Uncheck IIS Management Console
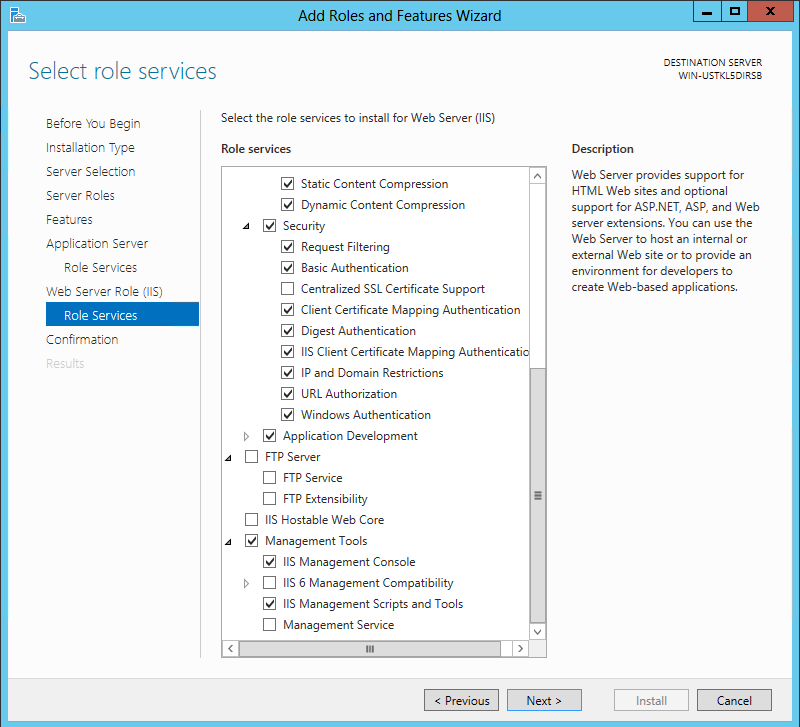Image resolution: width=800 pixels, height=727 pixels. 269,562
